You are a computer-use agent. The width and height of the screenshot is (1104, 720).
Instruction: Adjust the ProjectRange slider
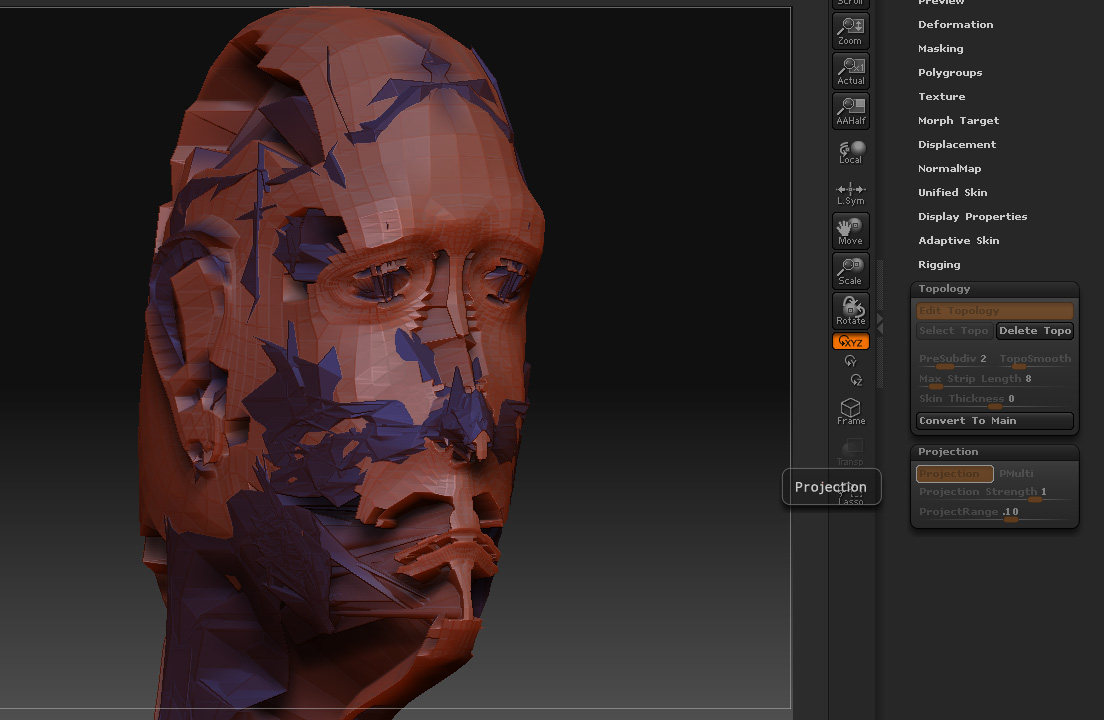pyautogui.click(x=994, y=512)
